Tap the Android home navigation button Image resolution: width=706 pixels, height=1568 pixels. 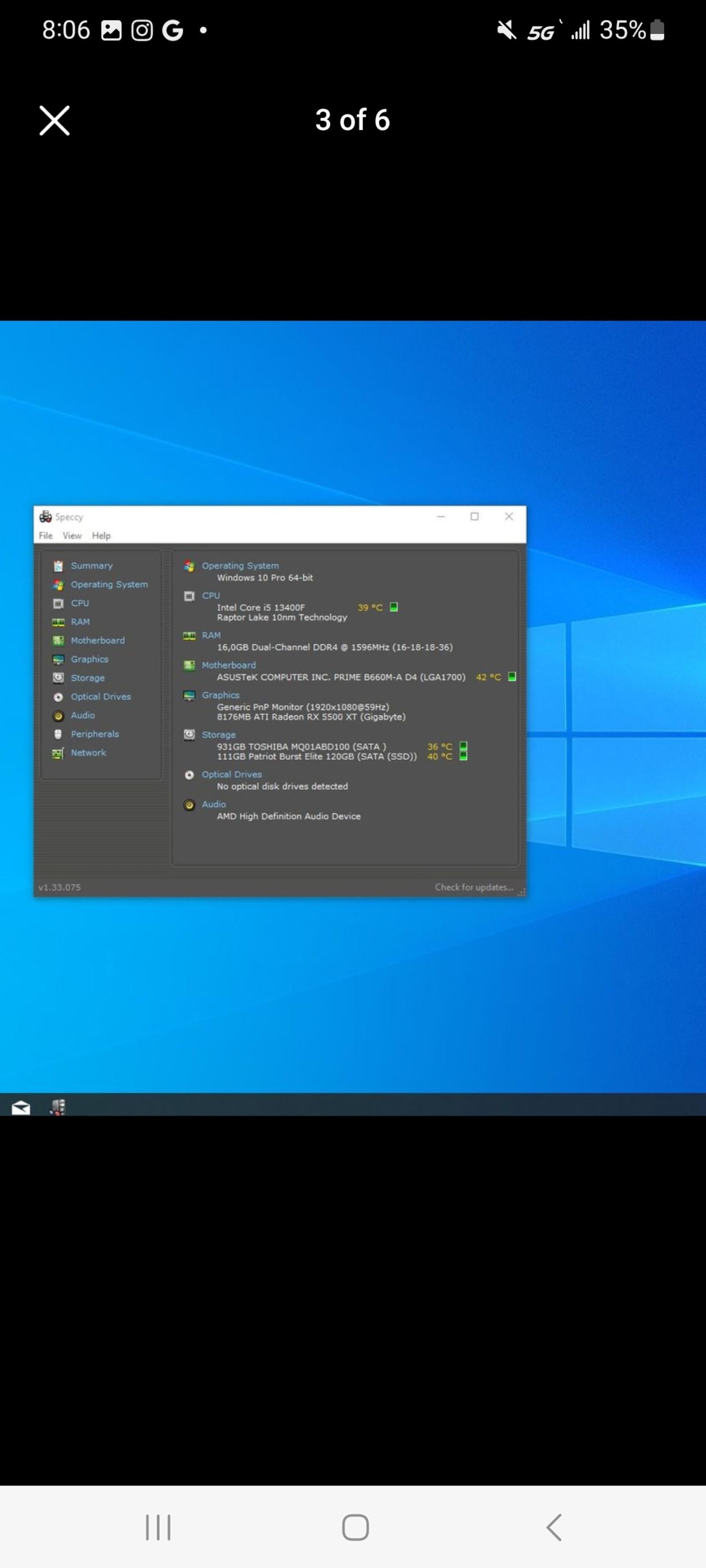tap(355, 1527)
